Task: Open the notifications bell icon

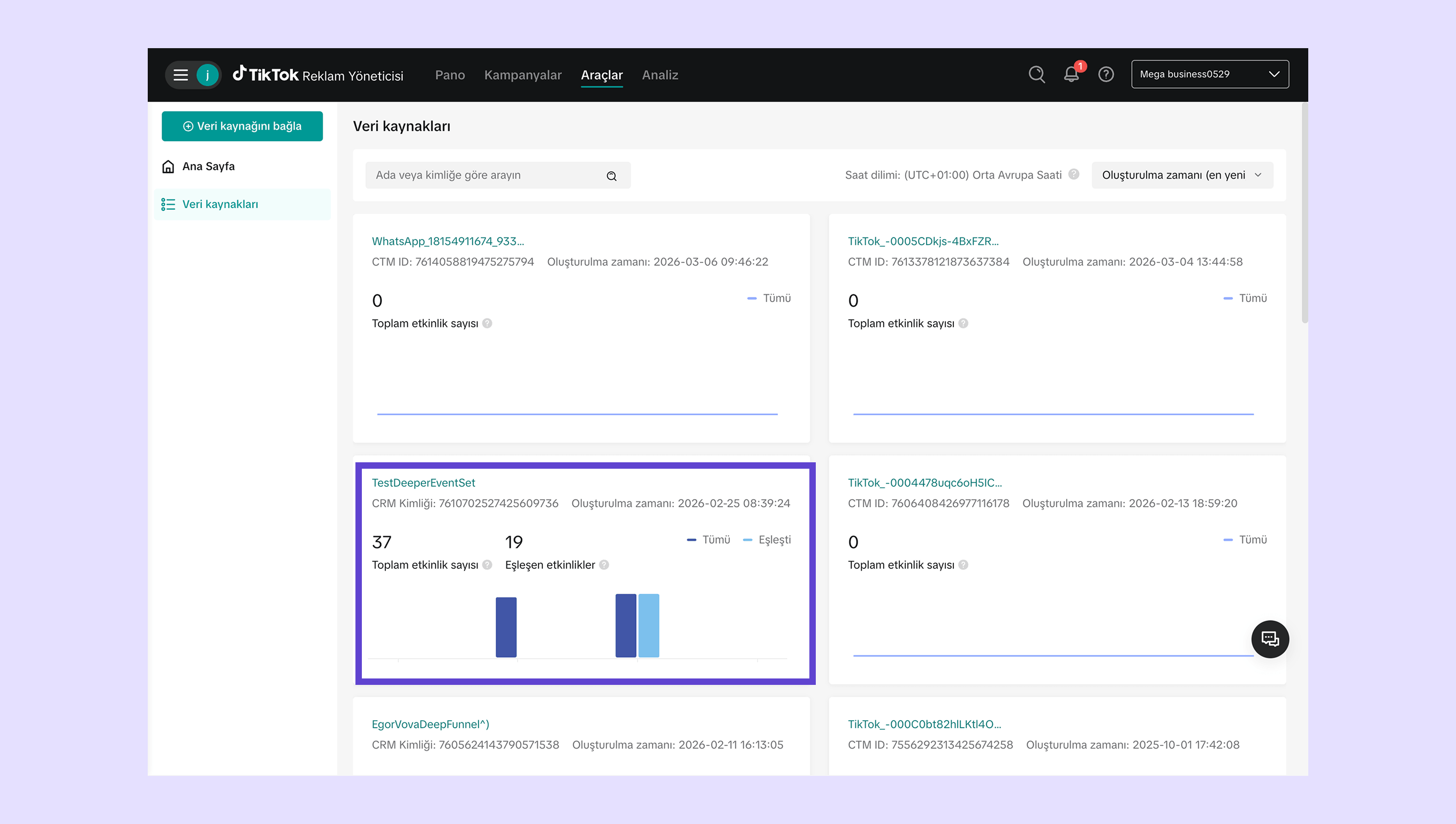Action: click(1071, 74)
